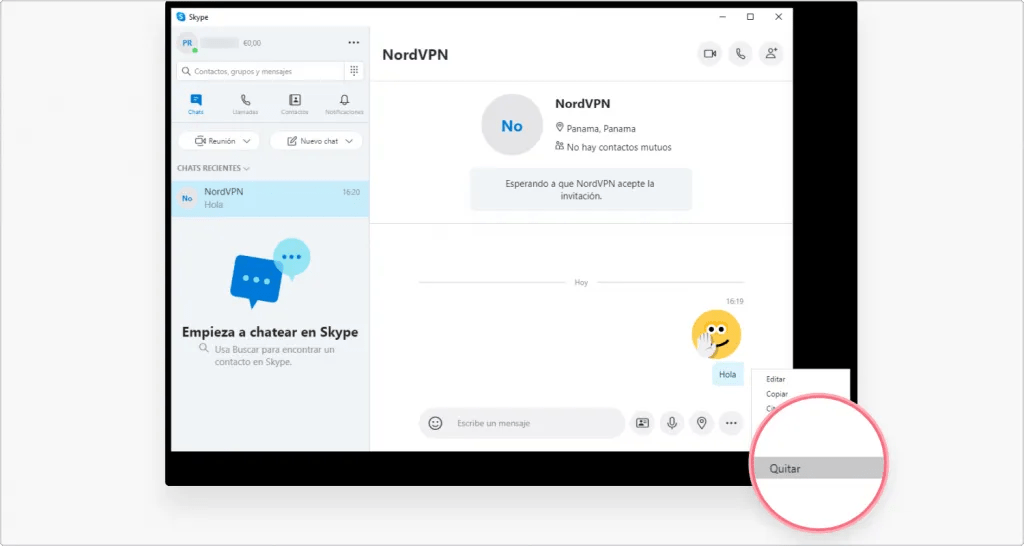Click the NordVPN avatar in the profile card
Viewport: 1024px width, 546px height.
click(x=512, y=125)
